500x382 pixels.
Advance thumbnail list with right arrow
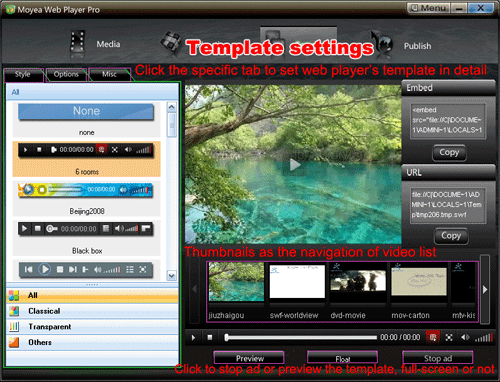pos(485,289)
